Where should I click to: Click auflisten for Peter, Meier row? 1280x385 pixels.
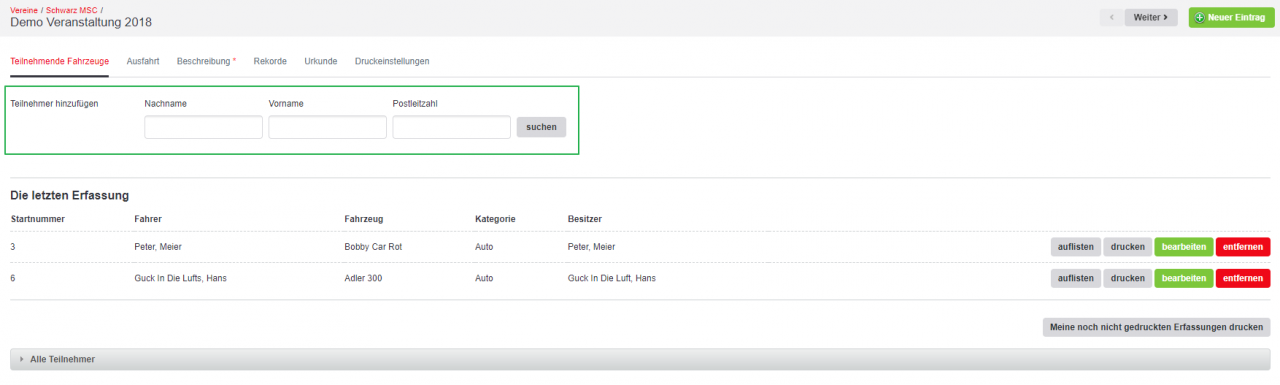click(x=1076, y=247)
